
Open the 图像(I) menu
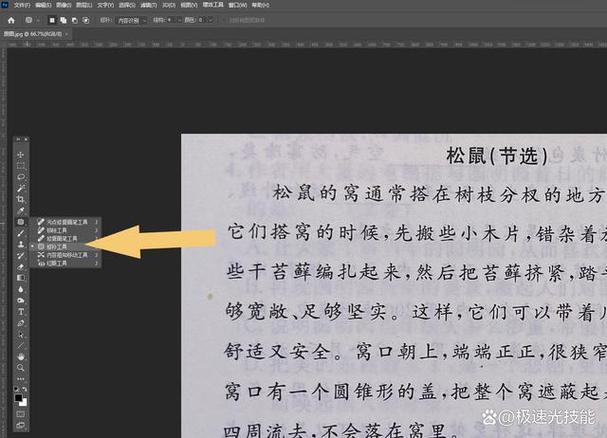(63, 5)
